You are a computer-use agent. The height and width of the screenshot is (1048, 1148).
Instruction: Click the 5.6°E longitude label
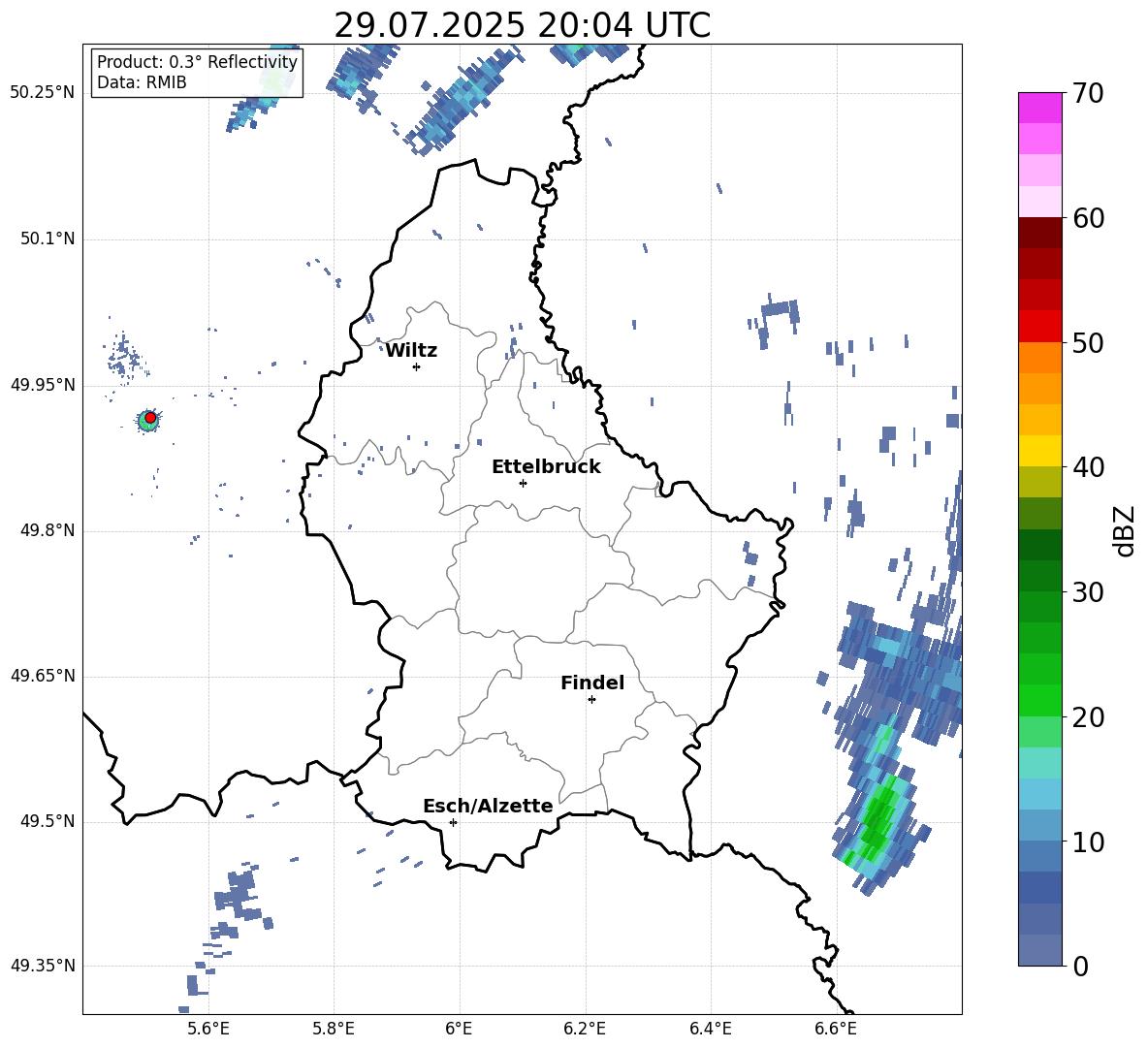coord(208,1029)
